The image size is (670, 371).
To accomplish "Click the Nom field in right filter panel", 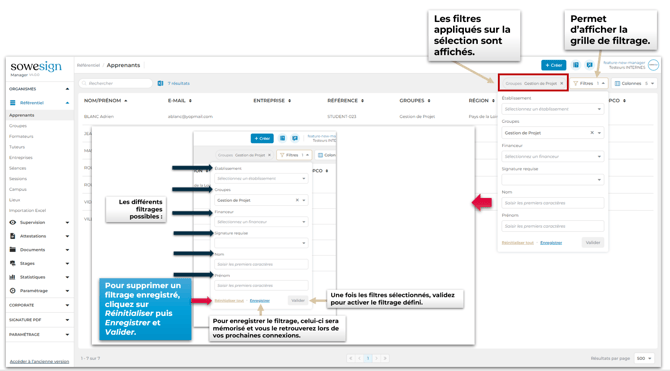I will [552, 203].
